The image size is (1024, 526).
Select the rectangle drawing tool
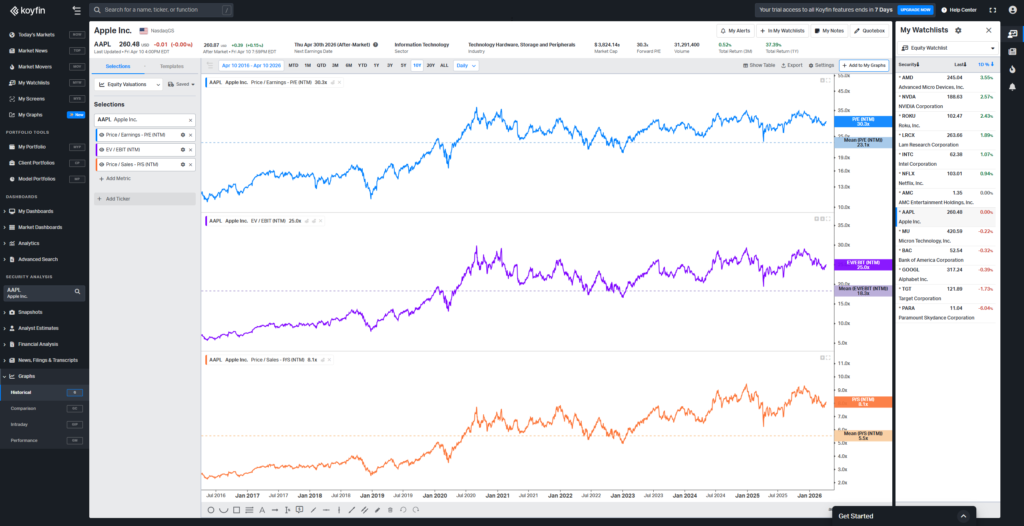click(236, 510)
